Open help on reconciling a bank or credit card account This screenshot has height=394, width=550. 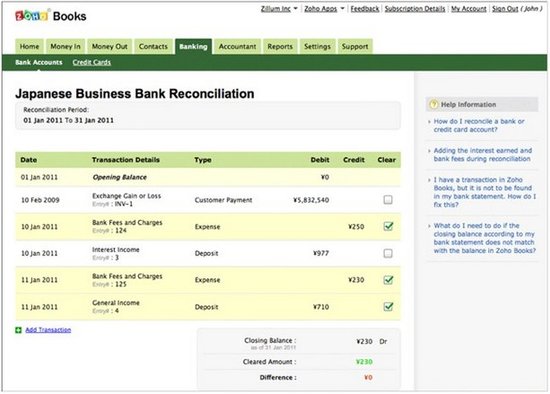(479, 125)
